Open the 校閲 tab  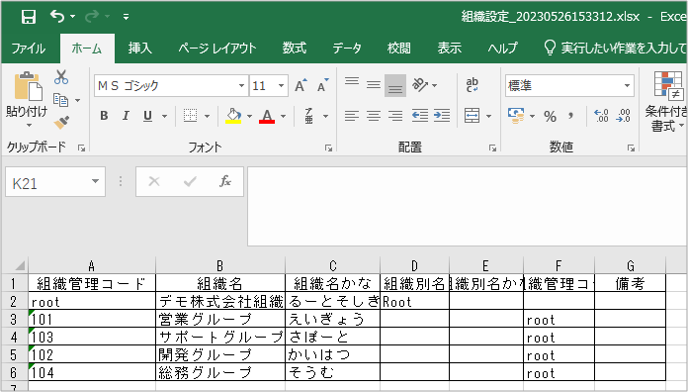[399, 48]
